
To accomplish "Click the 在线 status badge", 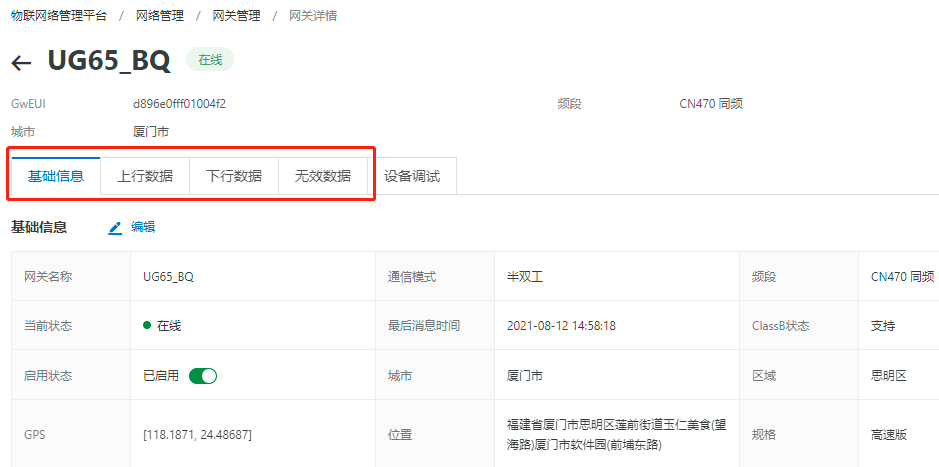I will click(210, 60).
